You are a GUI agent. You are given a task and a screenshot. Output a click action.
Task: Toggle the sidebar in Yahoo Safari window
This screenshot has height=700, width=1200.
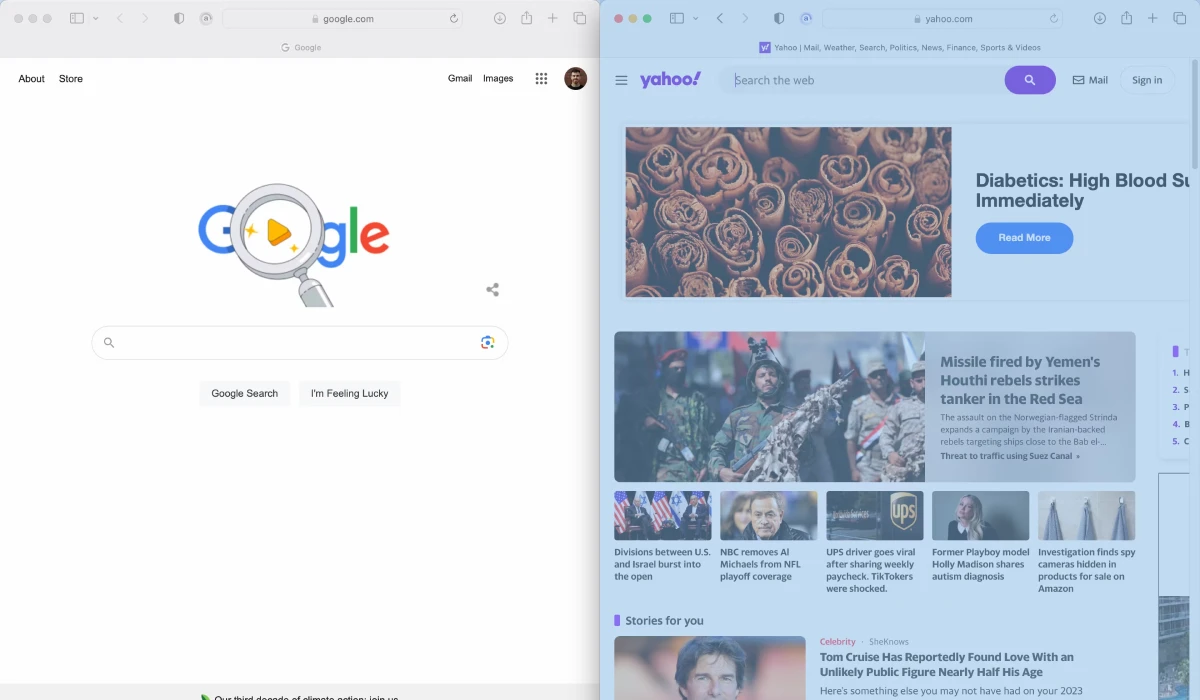[677, 19]
